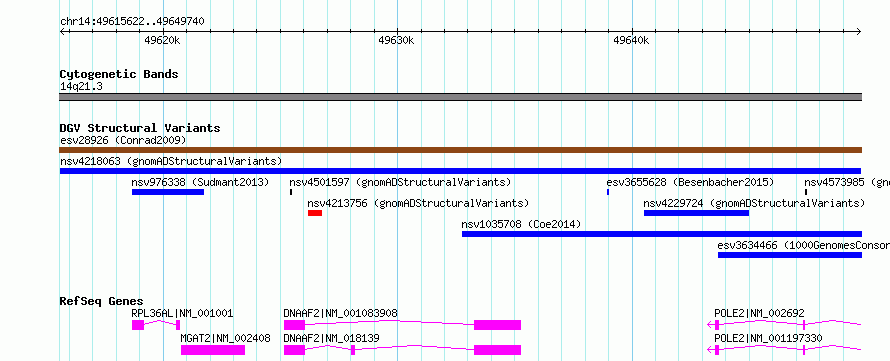Open nsv976338 (Sudmant2013) variant label
Screen dimensions: 890x361
(200, 182)
